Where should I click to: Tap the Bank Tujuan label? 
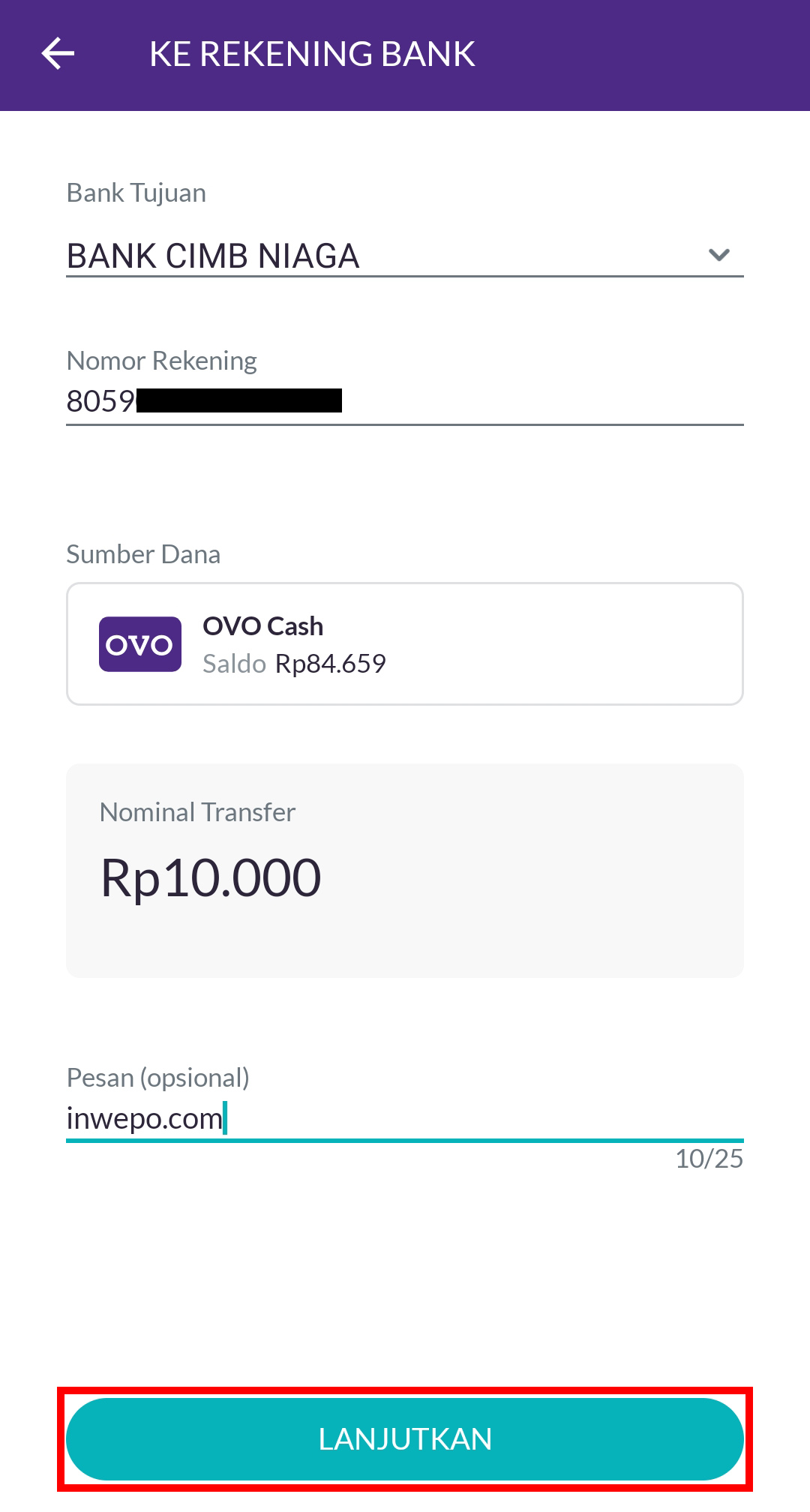point(136,193)
